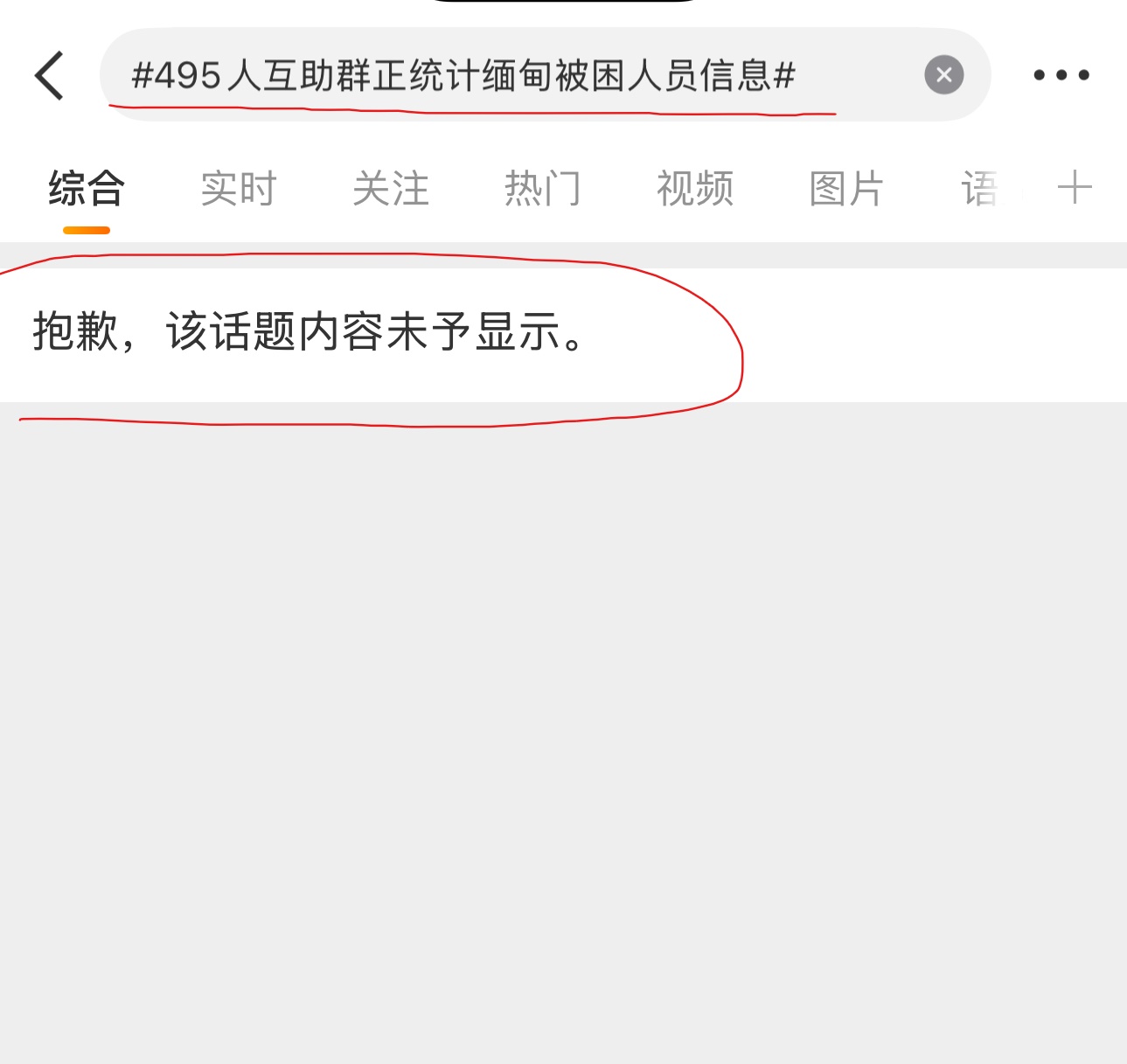Open the 关注 tab
Viewport: 1127px width, 1064px height.
click(391, 189)
